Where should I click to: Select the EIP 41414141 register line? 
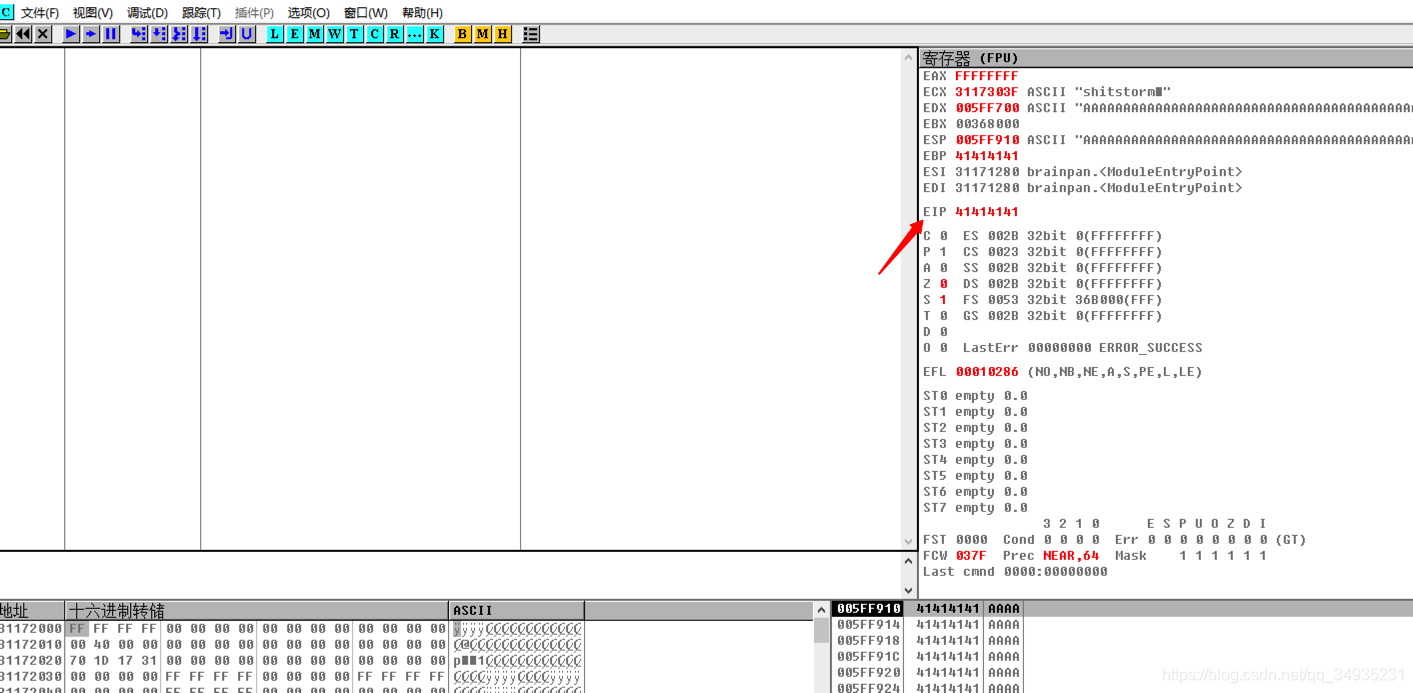coord(970,212)
